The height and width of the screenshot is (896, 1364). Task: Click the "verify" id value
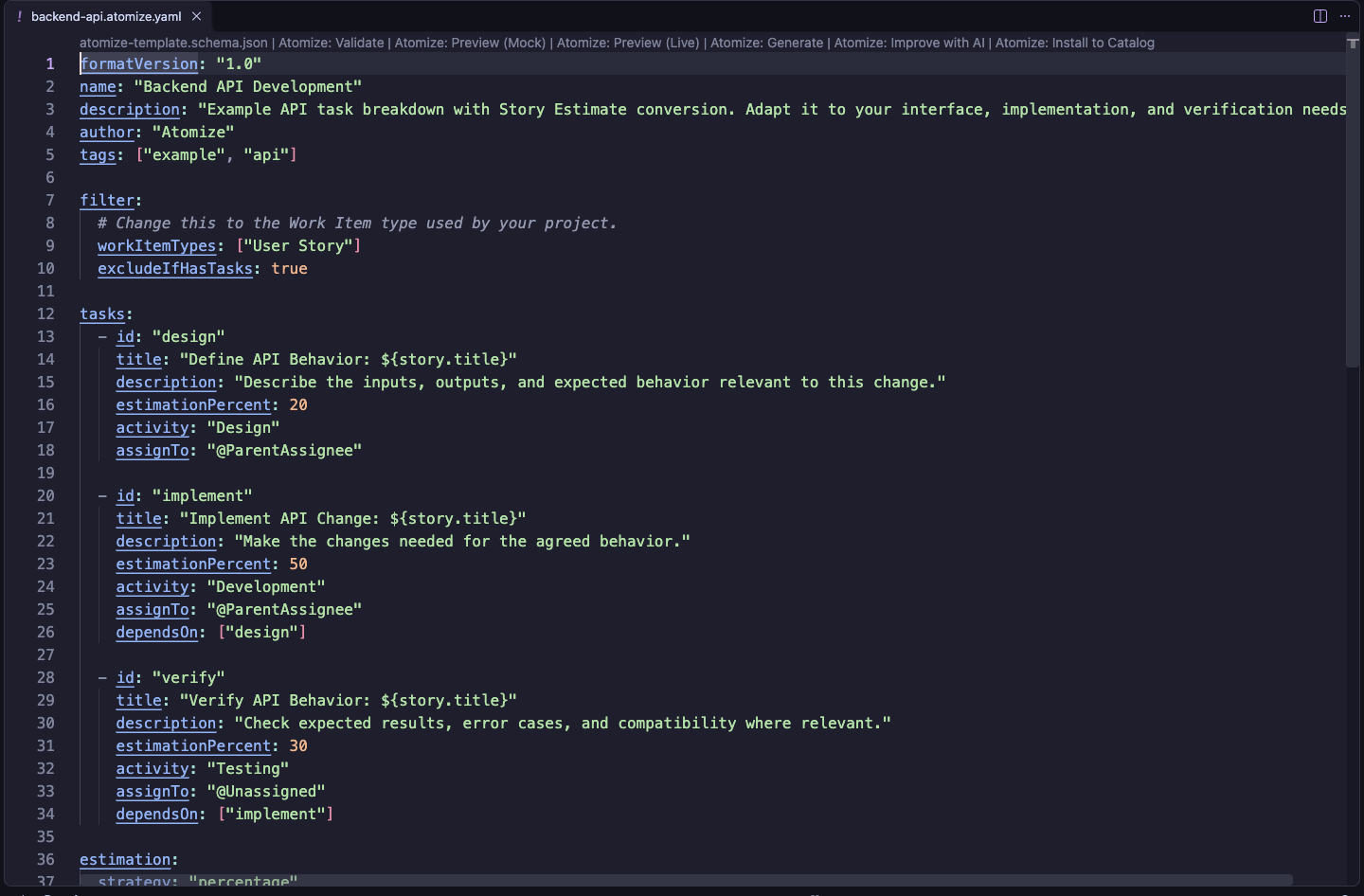(x=188, y=677)
